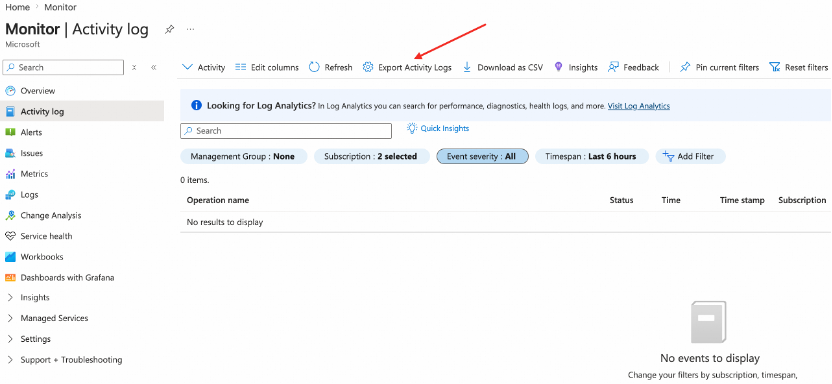Viewport: 832px width, 384px height.
Task: Click the Edit columns label
Action: click(x=275, y=67)
